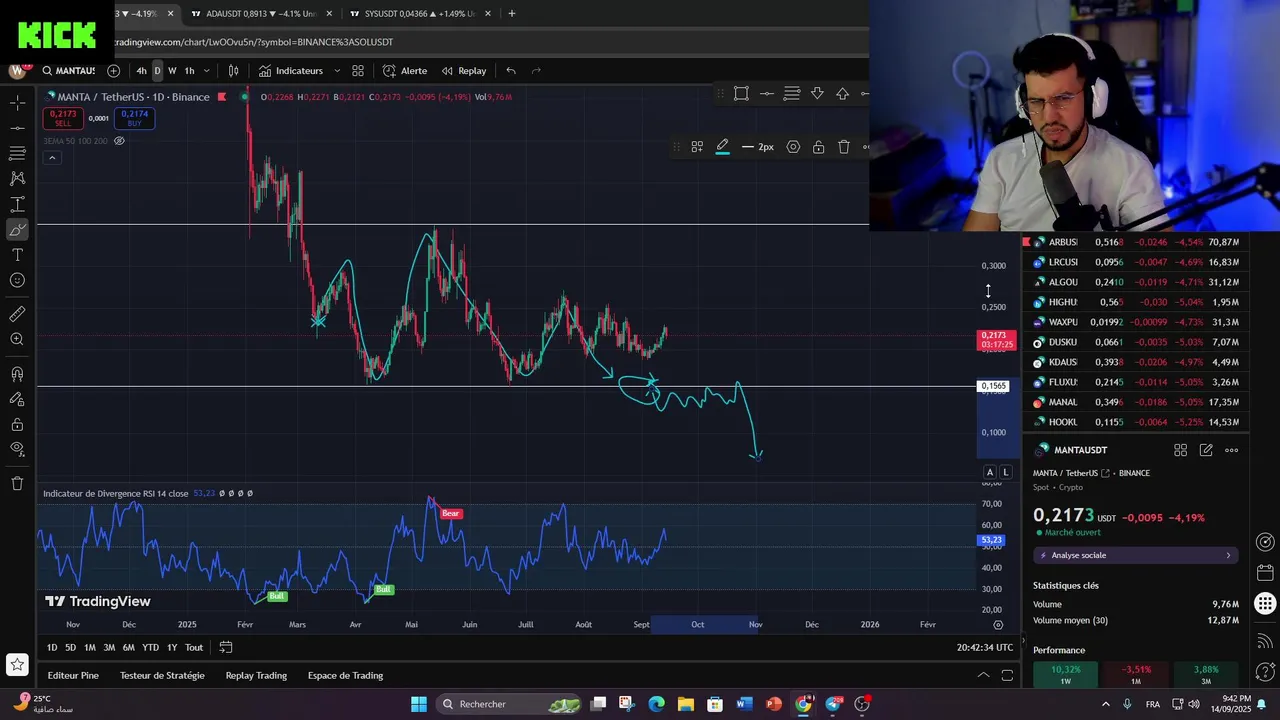Expand the Indicateurs favorites dropdown arrow
1280x720 pixels.
337,71
